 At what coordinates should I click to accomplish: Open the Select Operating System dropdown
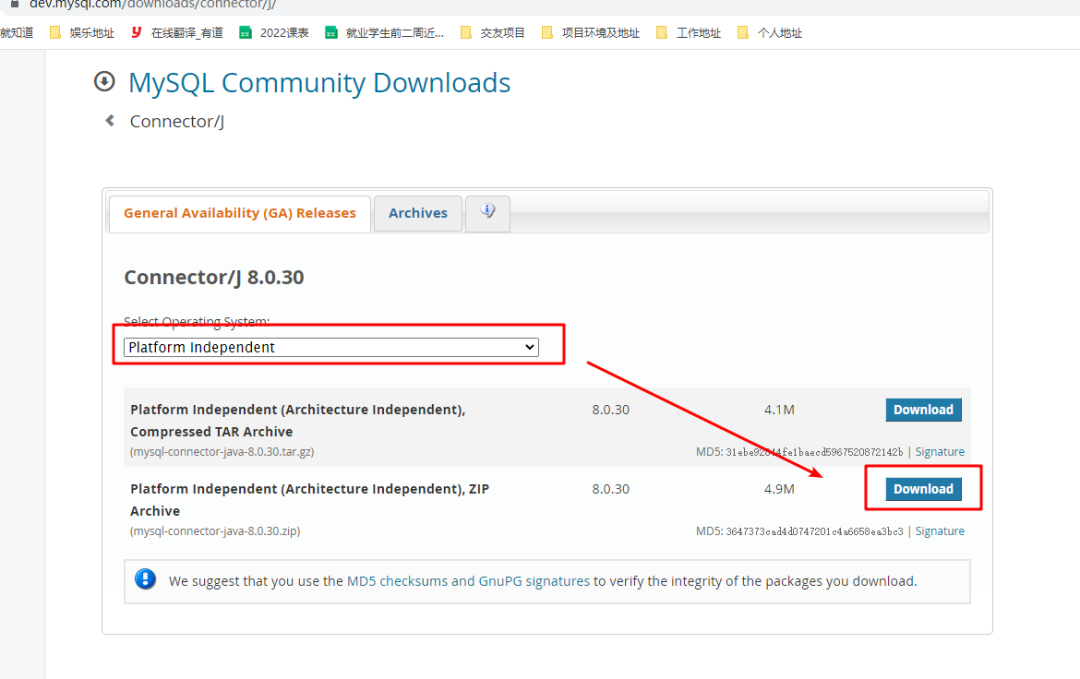coord(331,347)
